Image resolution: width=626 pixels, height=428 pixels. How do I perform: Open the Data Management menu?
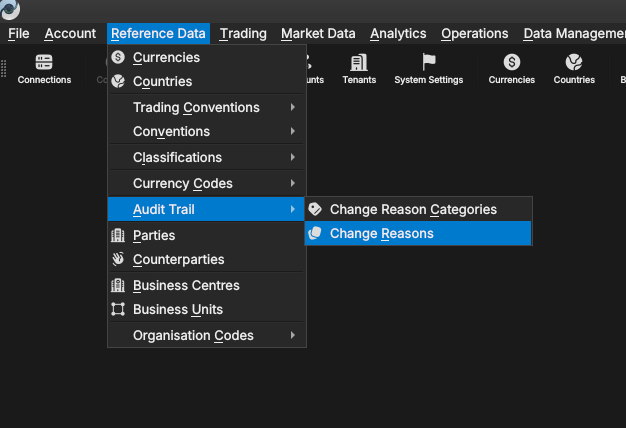click(573, 34)
